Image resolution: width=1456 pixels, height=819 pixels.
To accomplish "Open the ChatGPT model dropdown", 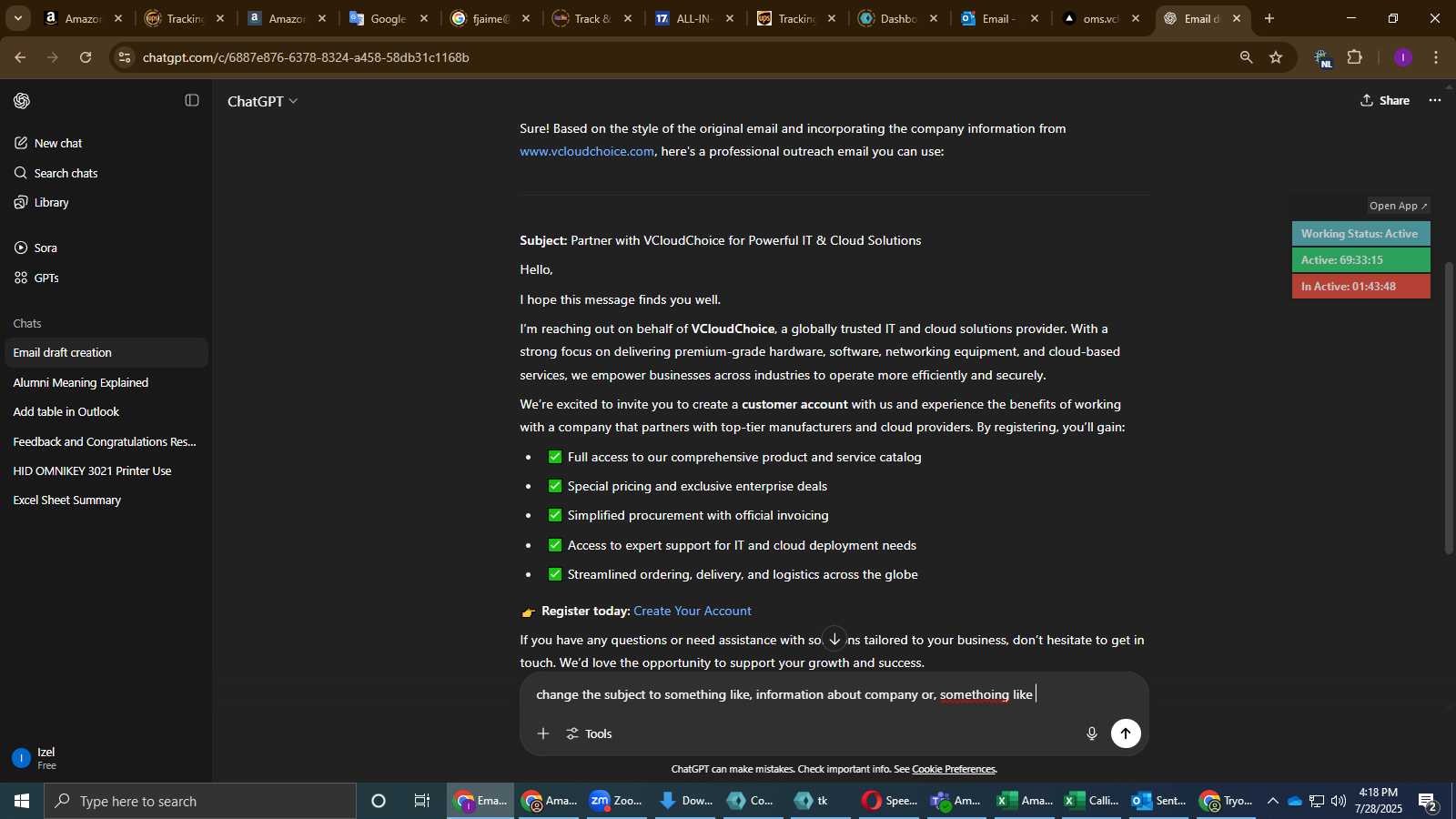I will point(262,101).
